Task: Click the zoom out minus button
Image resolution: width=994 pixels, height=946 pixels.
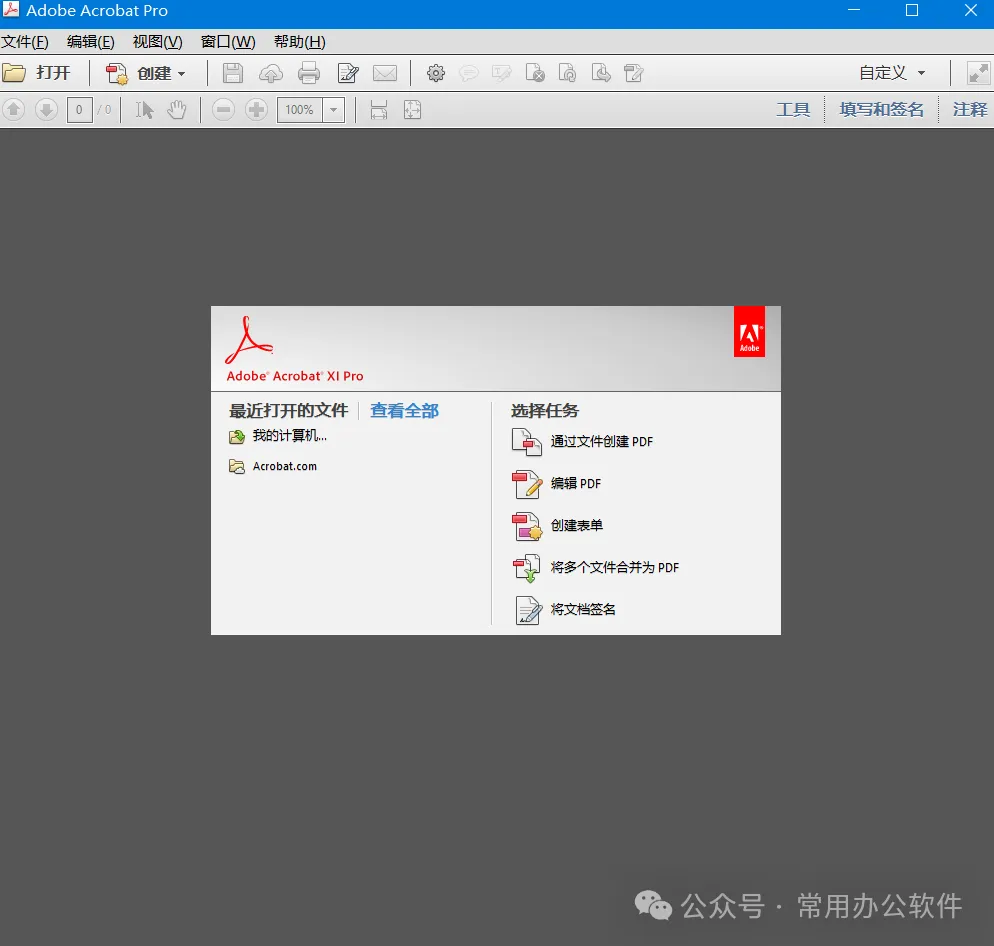Action: click(223, 110)
